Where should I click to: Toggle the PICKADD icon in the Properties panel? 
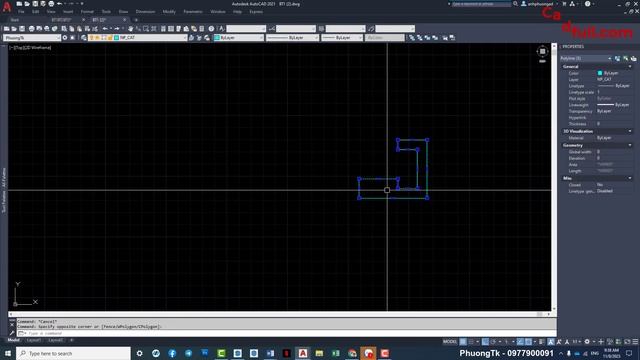coord(618,58)
